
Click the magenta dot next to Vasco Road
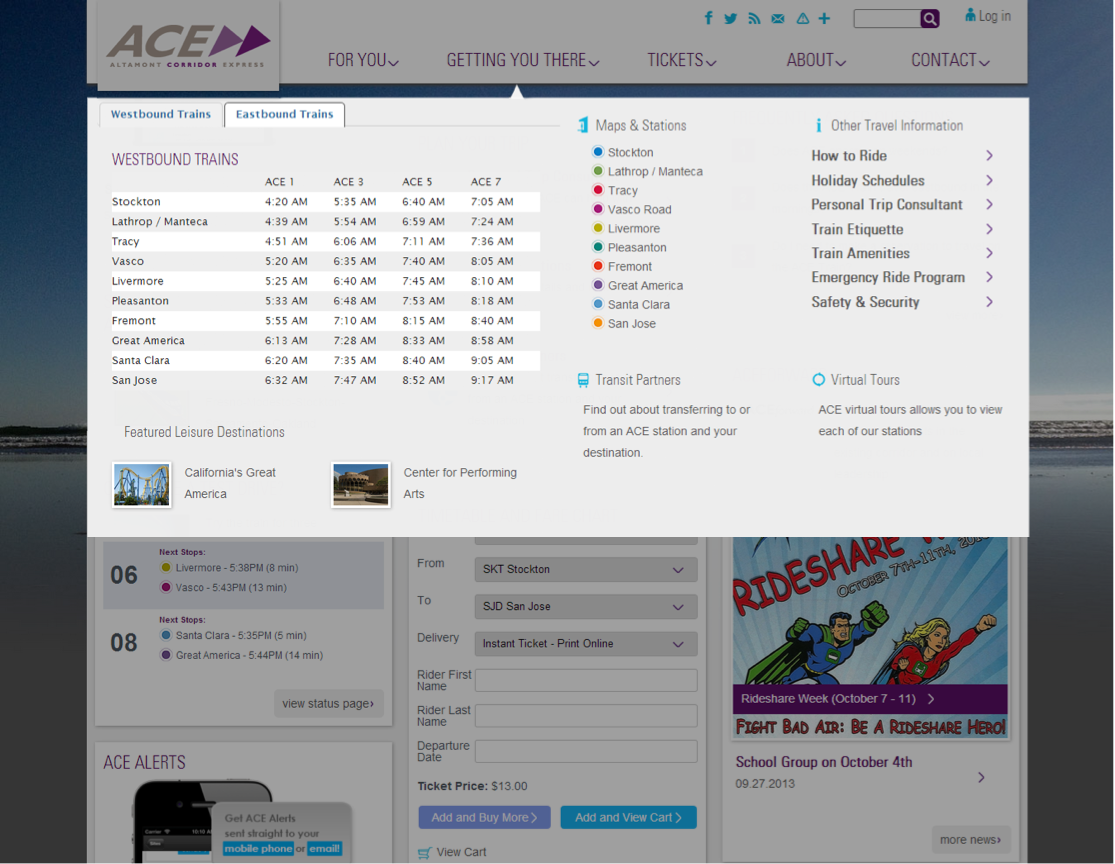[598, 209]
